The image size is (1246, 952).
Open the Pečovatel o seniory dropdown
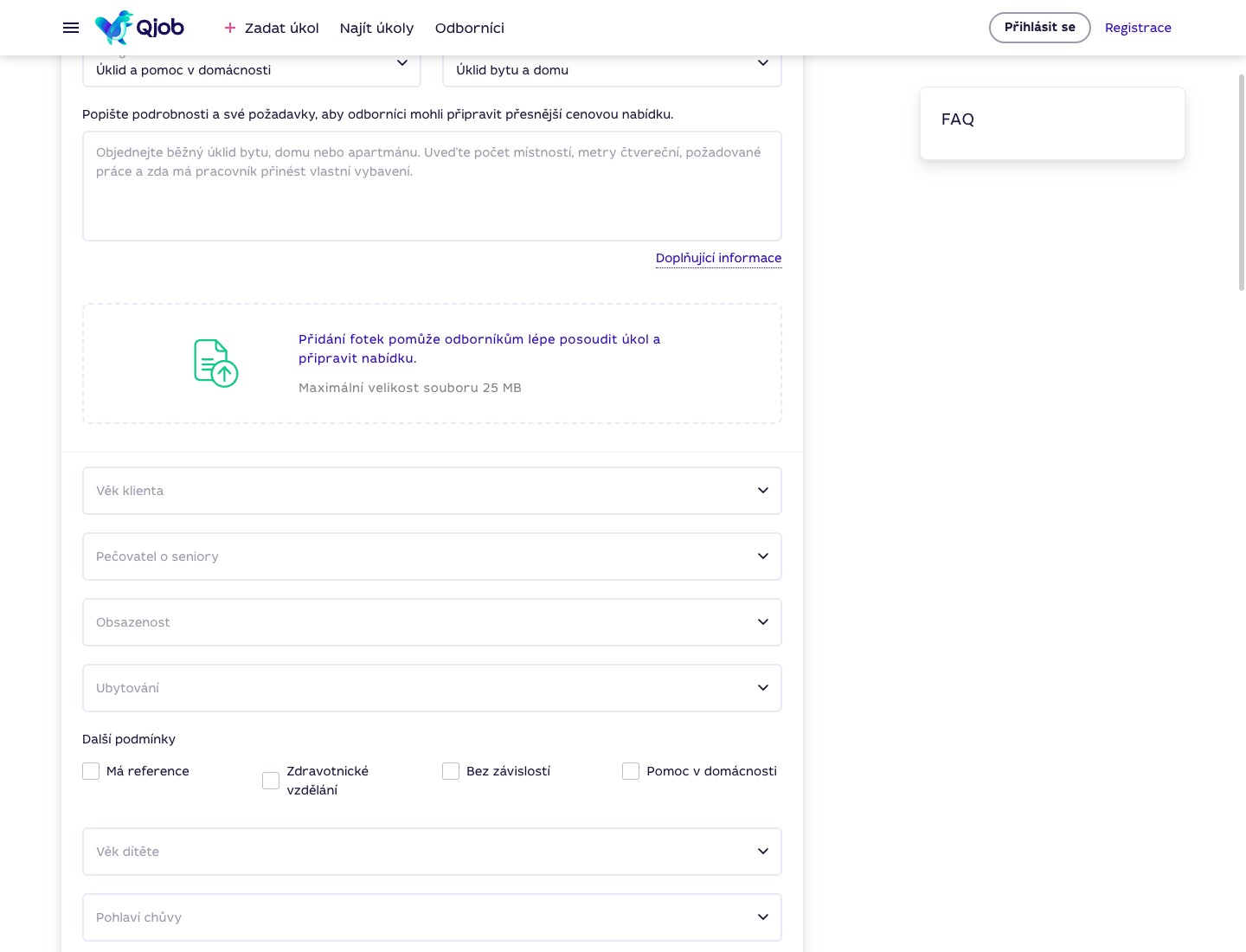432,556
